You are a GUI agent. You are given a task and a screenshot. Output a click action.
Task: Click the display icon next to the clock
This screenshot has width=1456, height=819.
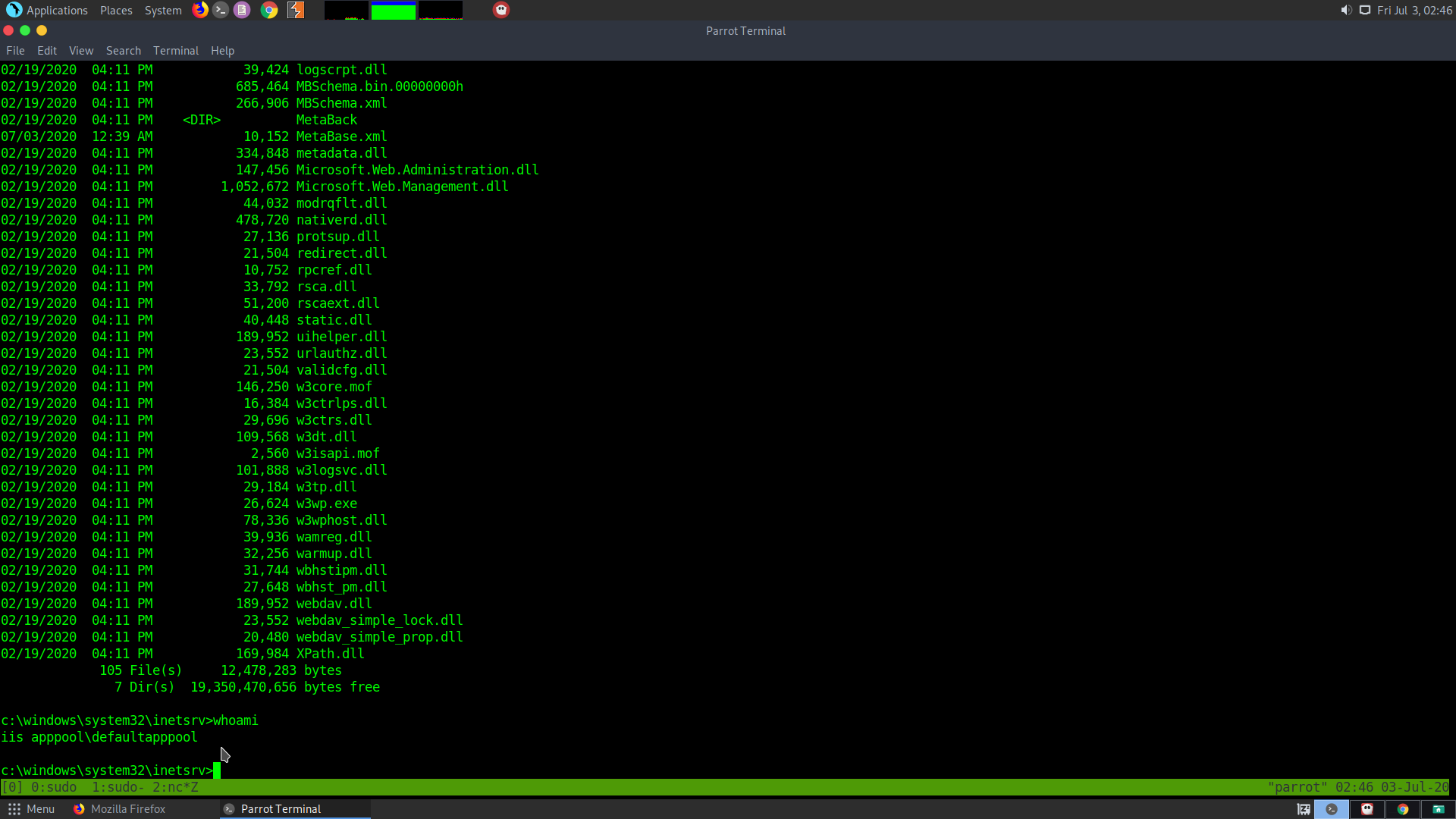pos(1365,10)
